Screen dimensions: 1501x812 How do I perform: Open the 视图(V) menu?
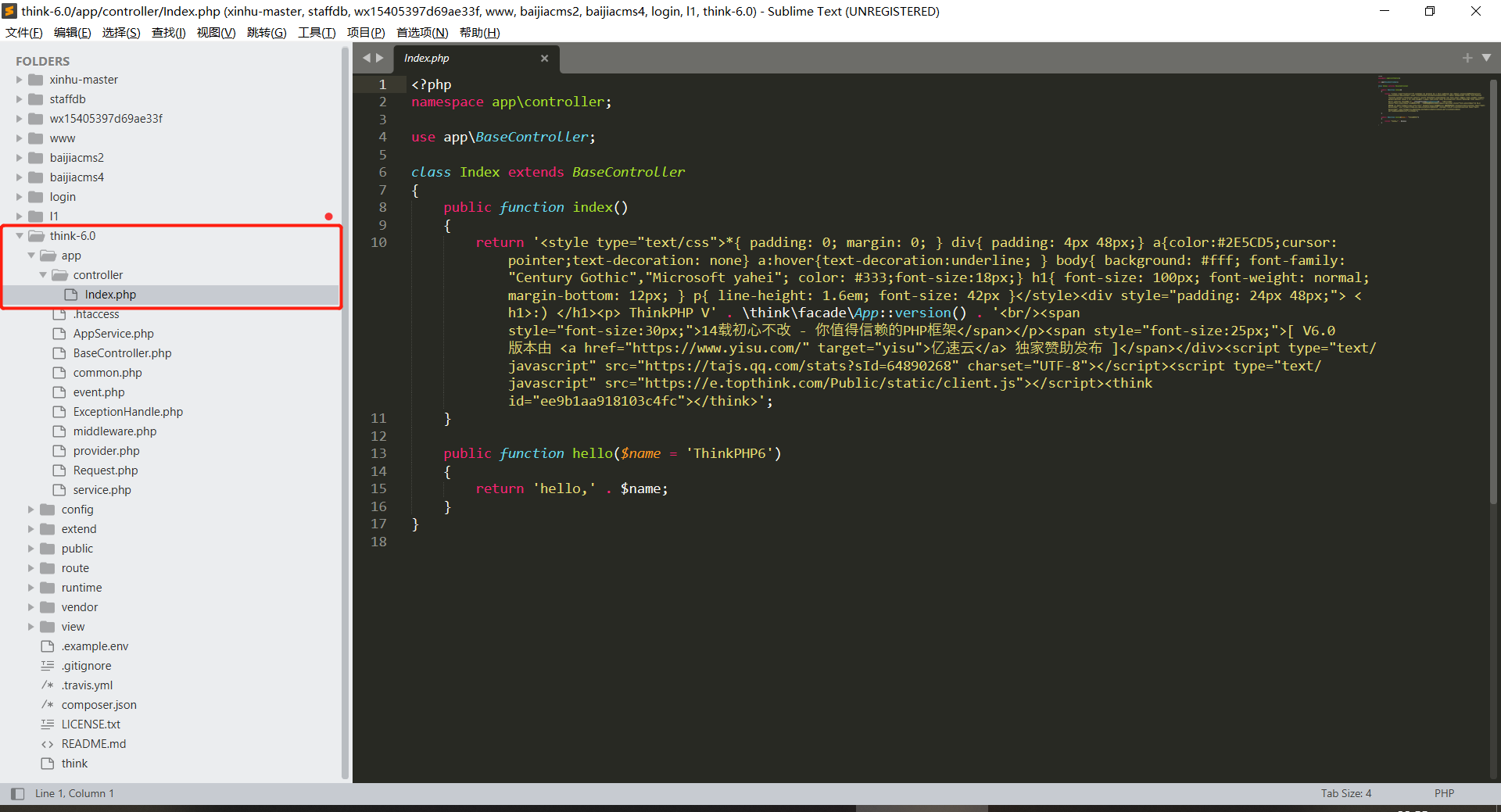pyautogui.click(x=216, y=32)
